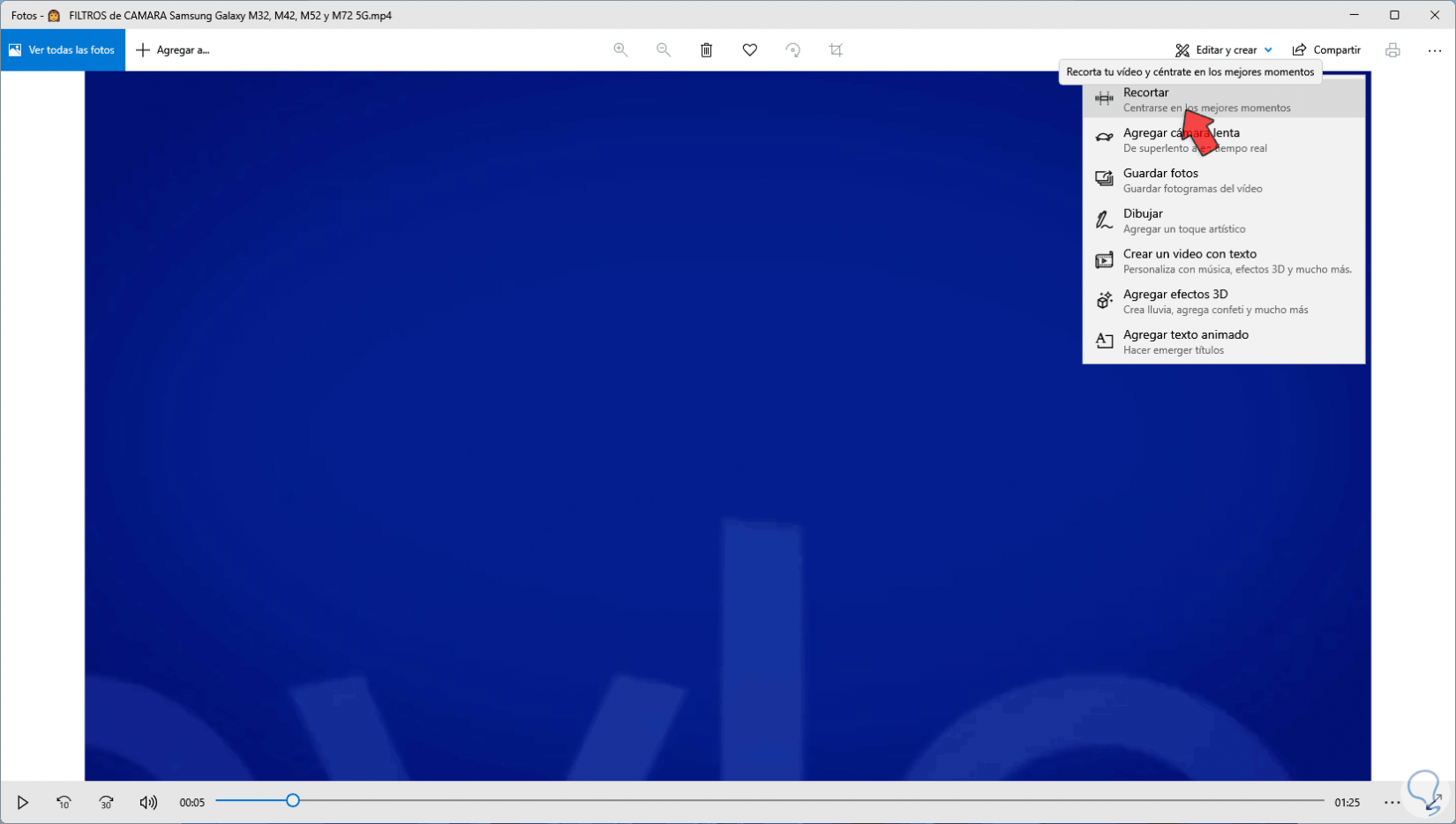Click the video file title text
Viewport: 1456px width, 824px height.
click(230, 16)
